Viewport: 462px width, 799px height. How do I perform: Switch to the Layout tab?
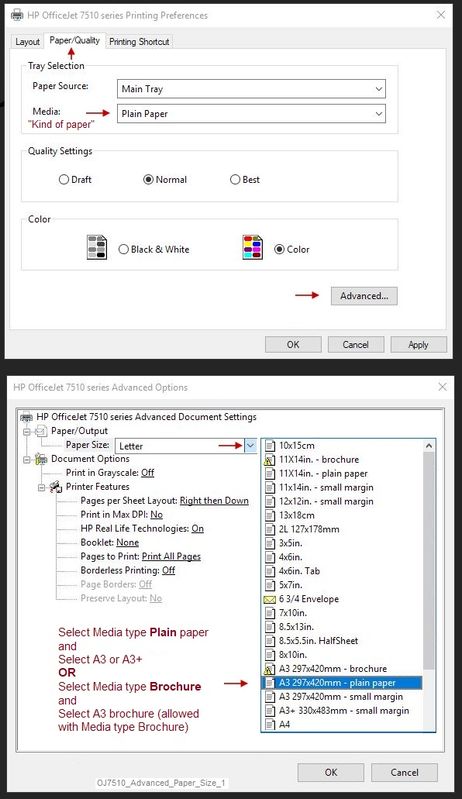28,42
